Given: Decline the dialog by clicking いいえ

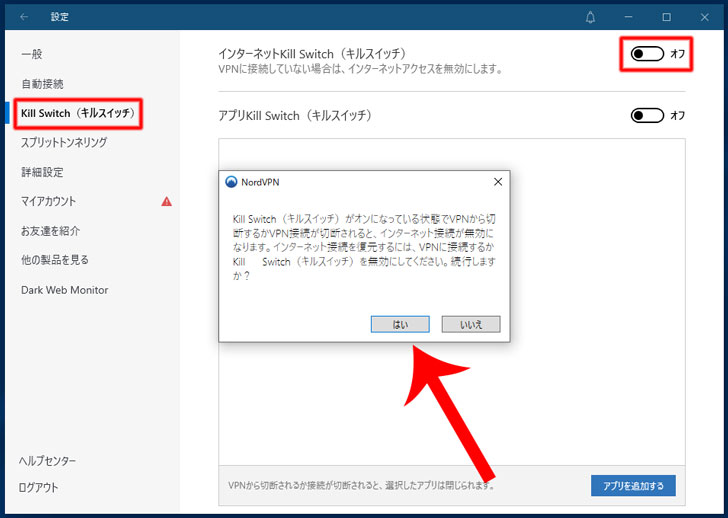Looking at the screenshot, I should pyautogui.click(x=471, y=324).
